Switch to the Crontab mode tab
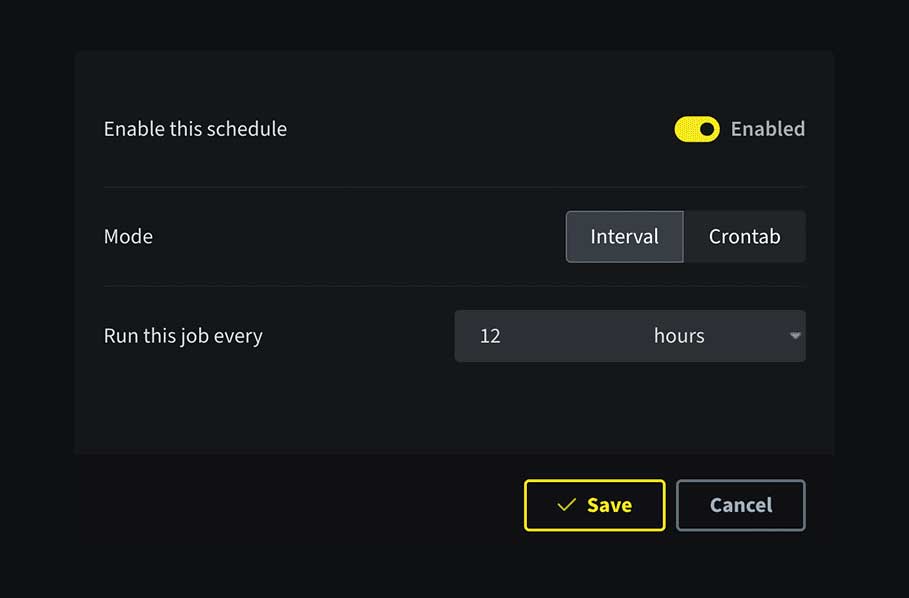This screenshot has width=909, height=598. [745, 237]
